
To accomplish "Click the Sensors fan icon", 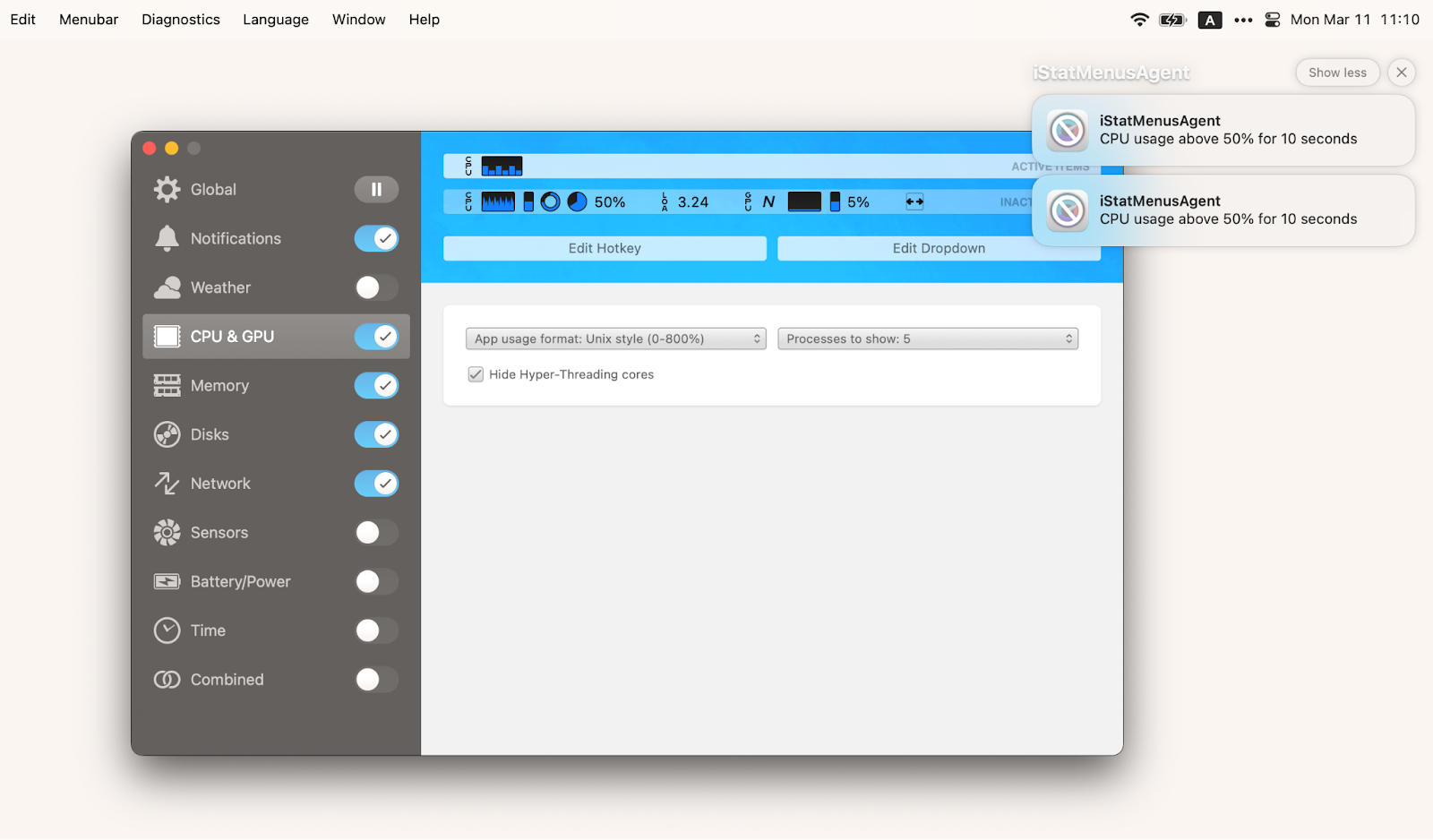I will tap(167, 533).
